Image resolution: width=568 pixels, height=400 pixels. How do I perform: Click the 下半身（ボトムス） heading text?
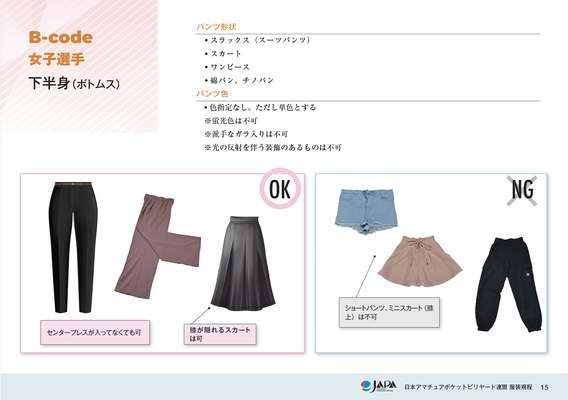(x=74, y=84)
